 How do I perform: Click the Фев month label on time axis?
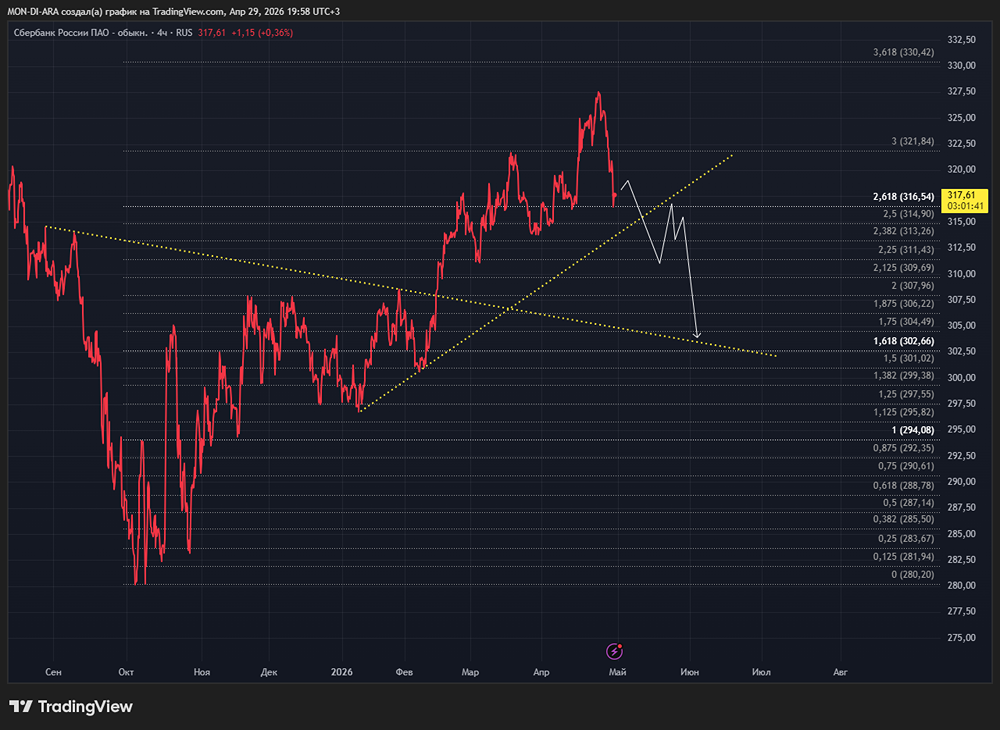click(x=404, y=672)
